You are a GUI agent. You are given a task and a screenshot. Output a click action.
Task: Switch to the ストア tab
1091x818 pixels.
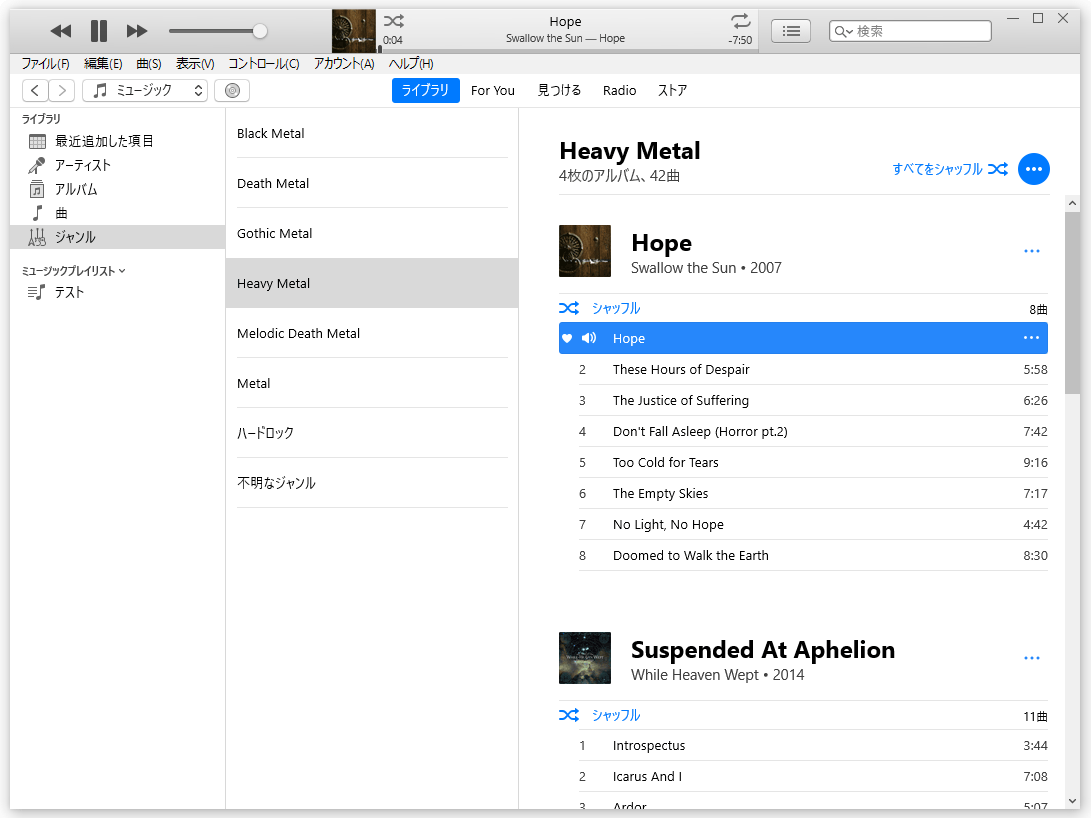pyautogui.click(x=672, y=90)
